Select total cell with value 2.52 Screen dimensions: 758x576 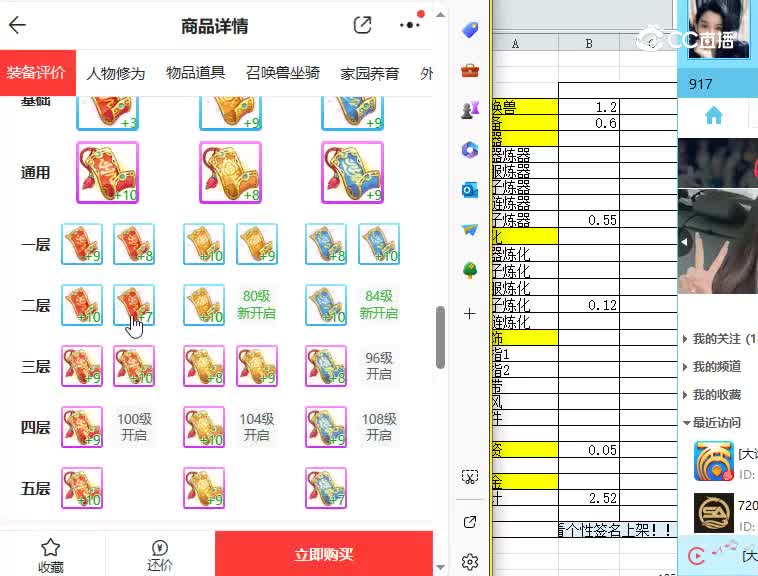589,498
